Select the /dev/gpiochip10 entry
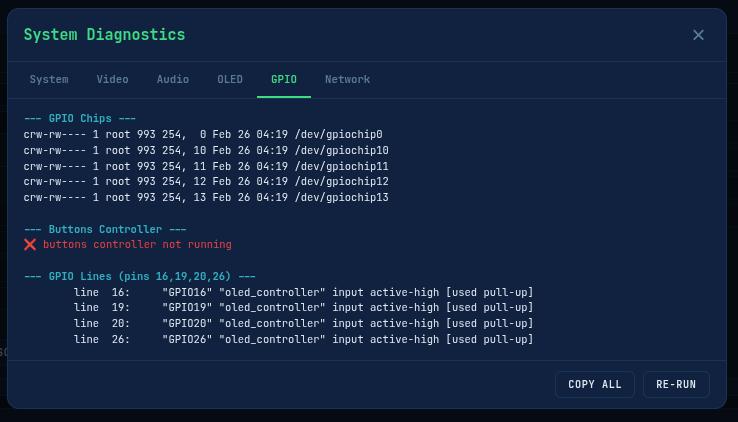The height and width of the screenshot is (422, 738). point(206,151)
